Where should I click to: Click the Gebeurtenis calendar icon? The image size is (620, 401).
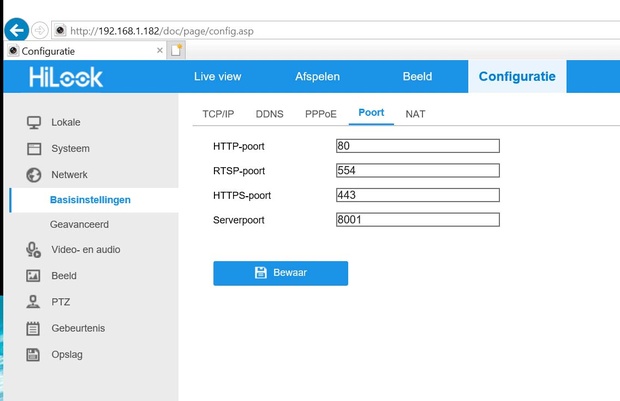[x=33, y=328]
